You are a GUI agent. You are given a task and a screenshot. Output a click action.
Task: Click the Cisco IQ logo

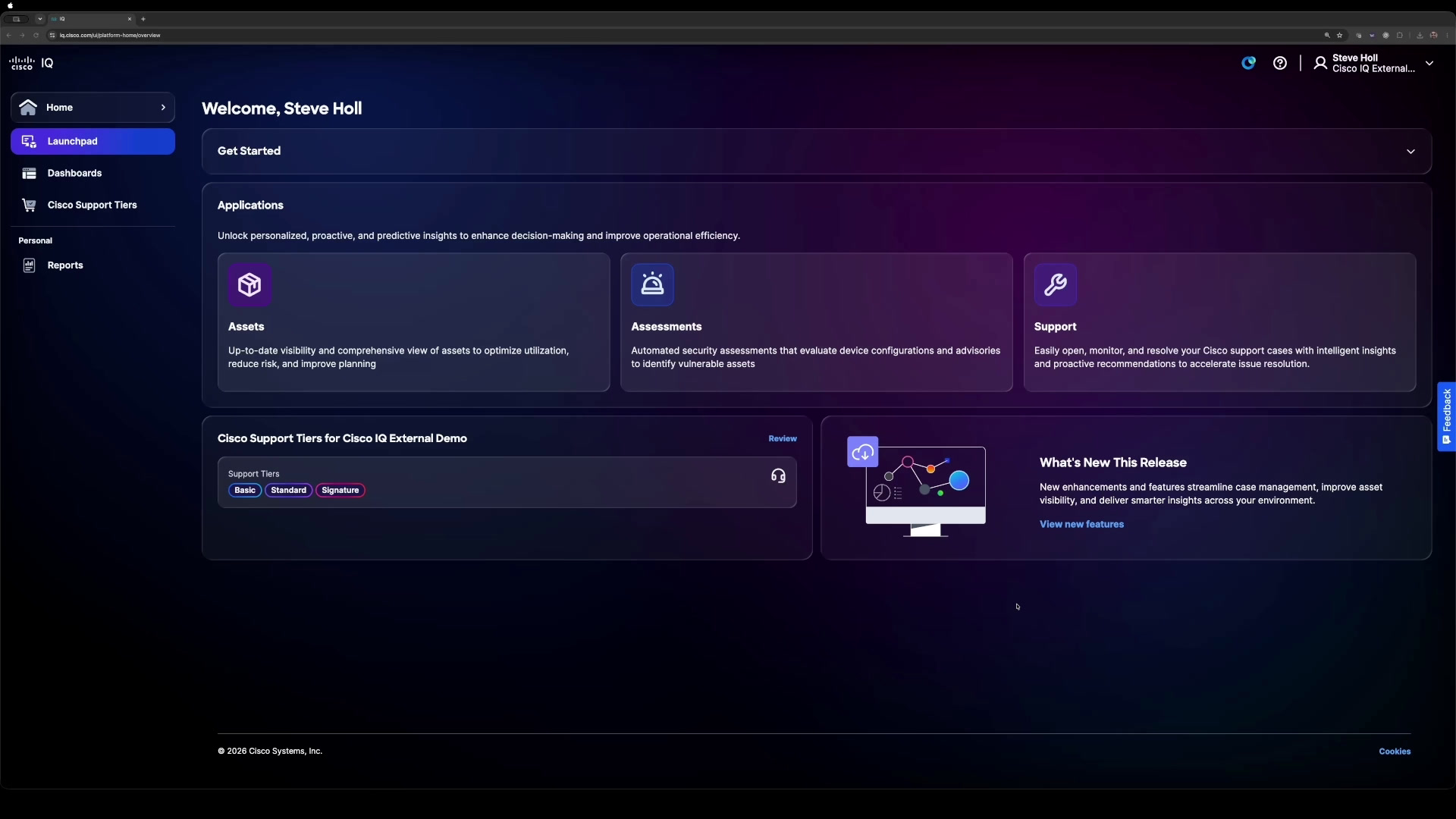(31, 63)
